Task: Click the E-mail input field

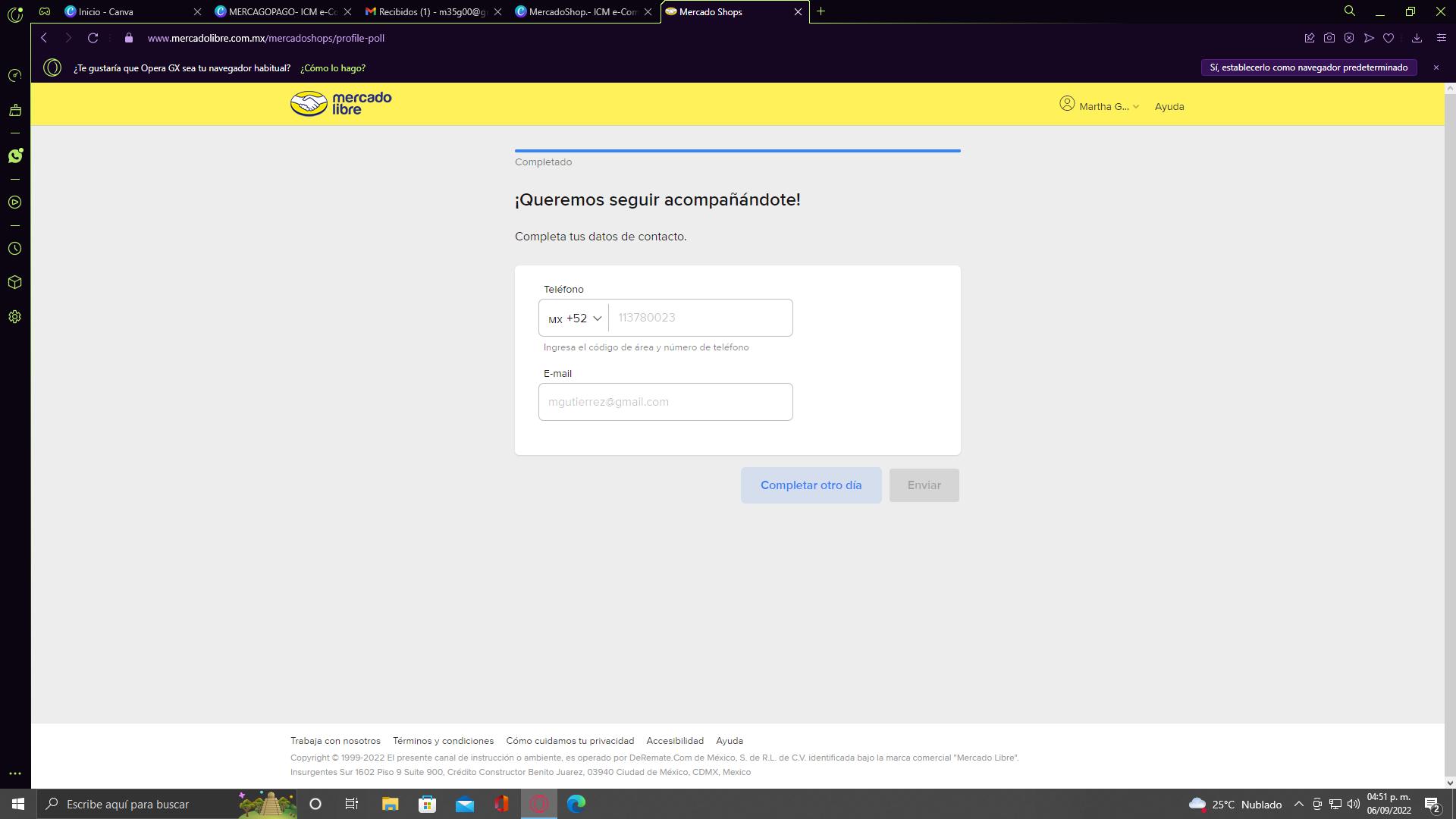Action: (665, 402)
